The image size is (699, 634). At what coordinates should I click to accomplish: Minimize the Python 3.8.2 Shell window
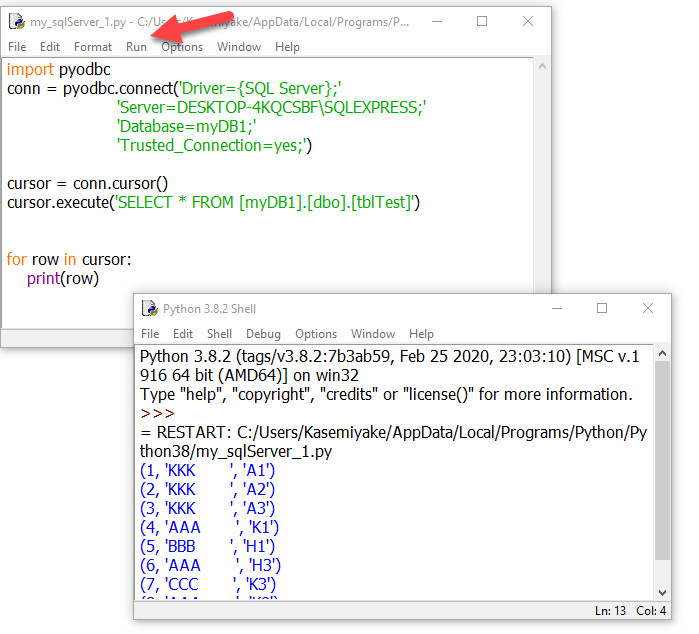click(x=557, y=308)
